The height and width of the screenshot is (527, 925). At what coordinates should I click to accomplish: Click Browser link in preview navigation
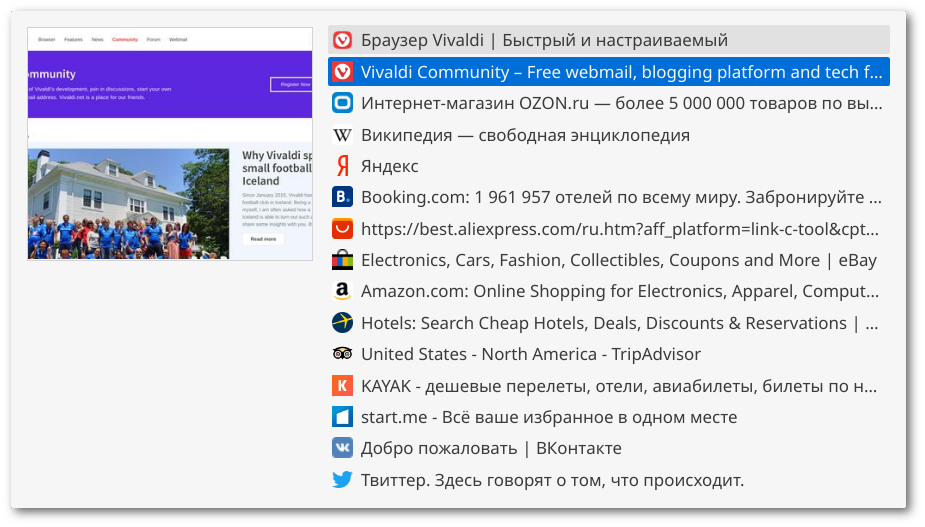point(47,40)
